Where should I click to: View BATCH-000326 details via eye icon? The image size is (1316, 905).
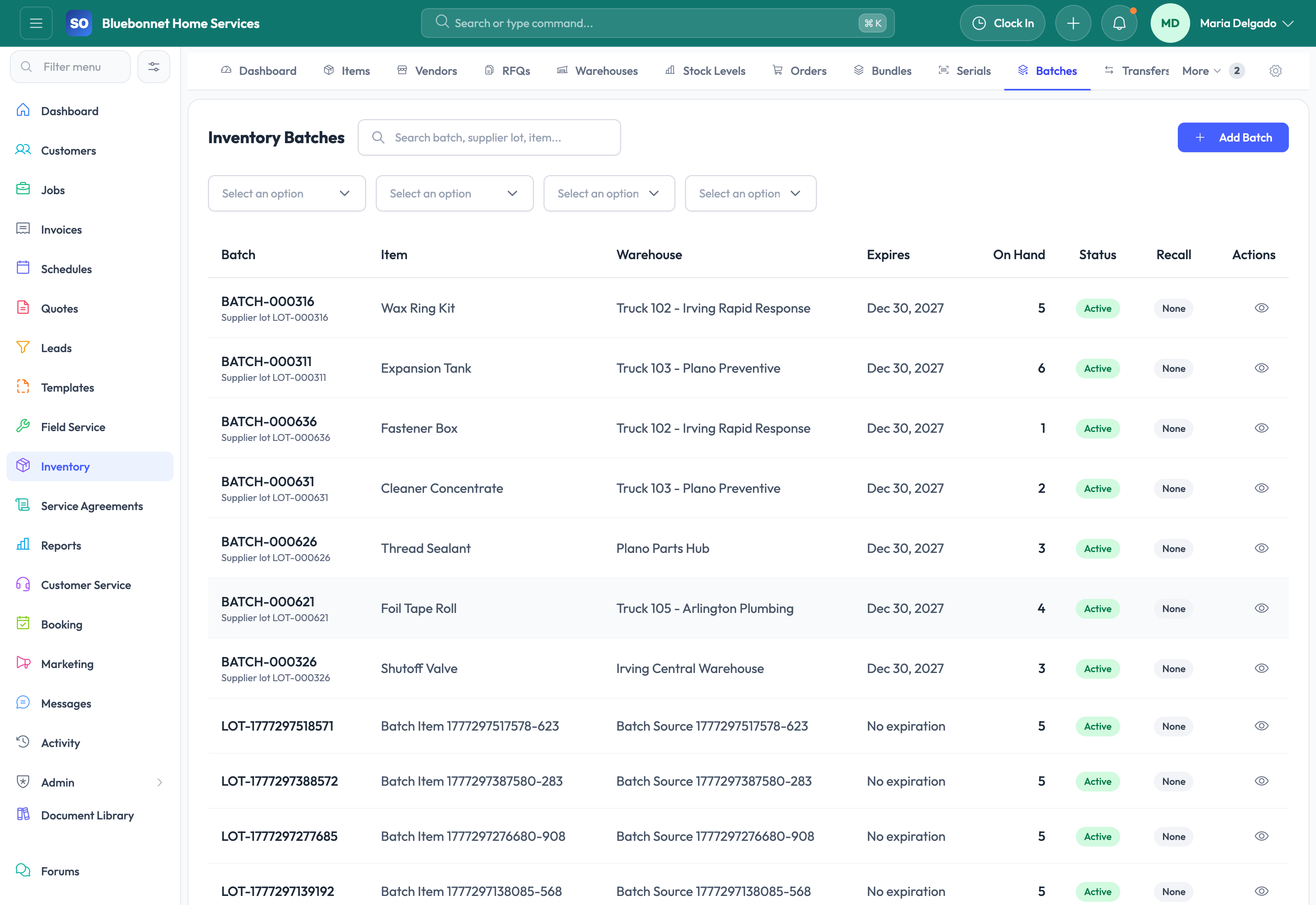click(1261, 668)
